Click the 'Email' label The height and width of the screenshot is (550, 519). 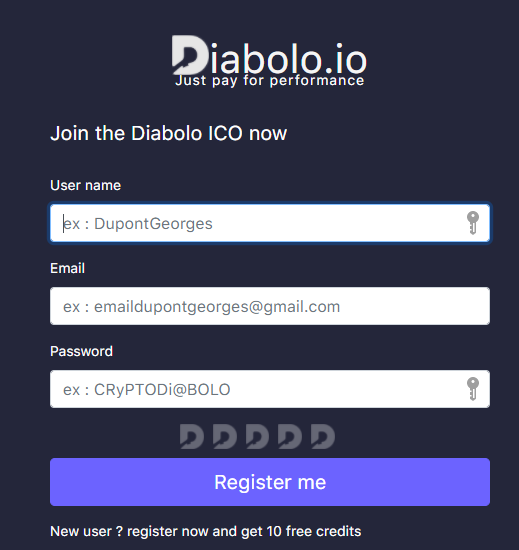pyautogui.click(x=67, y=268)
